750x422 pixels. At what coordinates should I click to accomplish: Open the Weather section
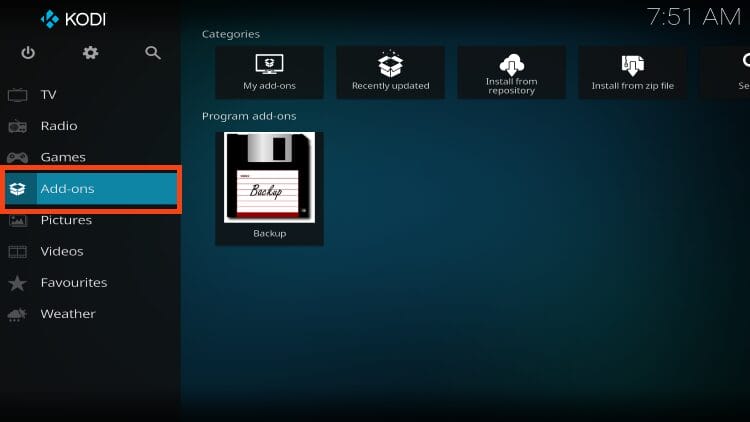click(x=91, y=314)
